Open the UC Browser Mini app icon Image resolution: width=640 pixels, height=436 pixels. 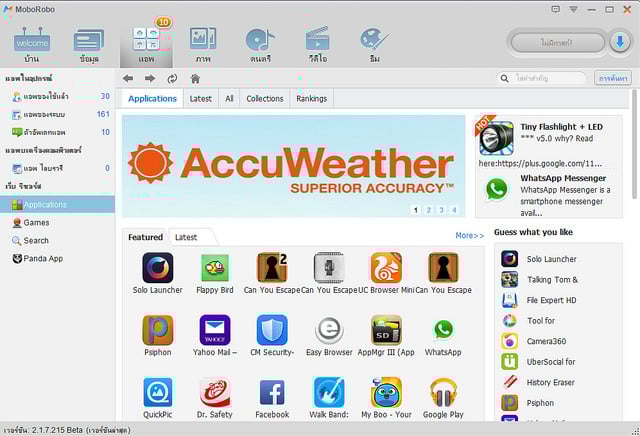click(x=386, y=267)
